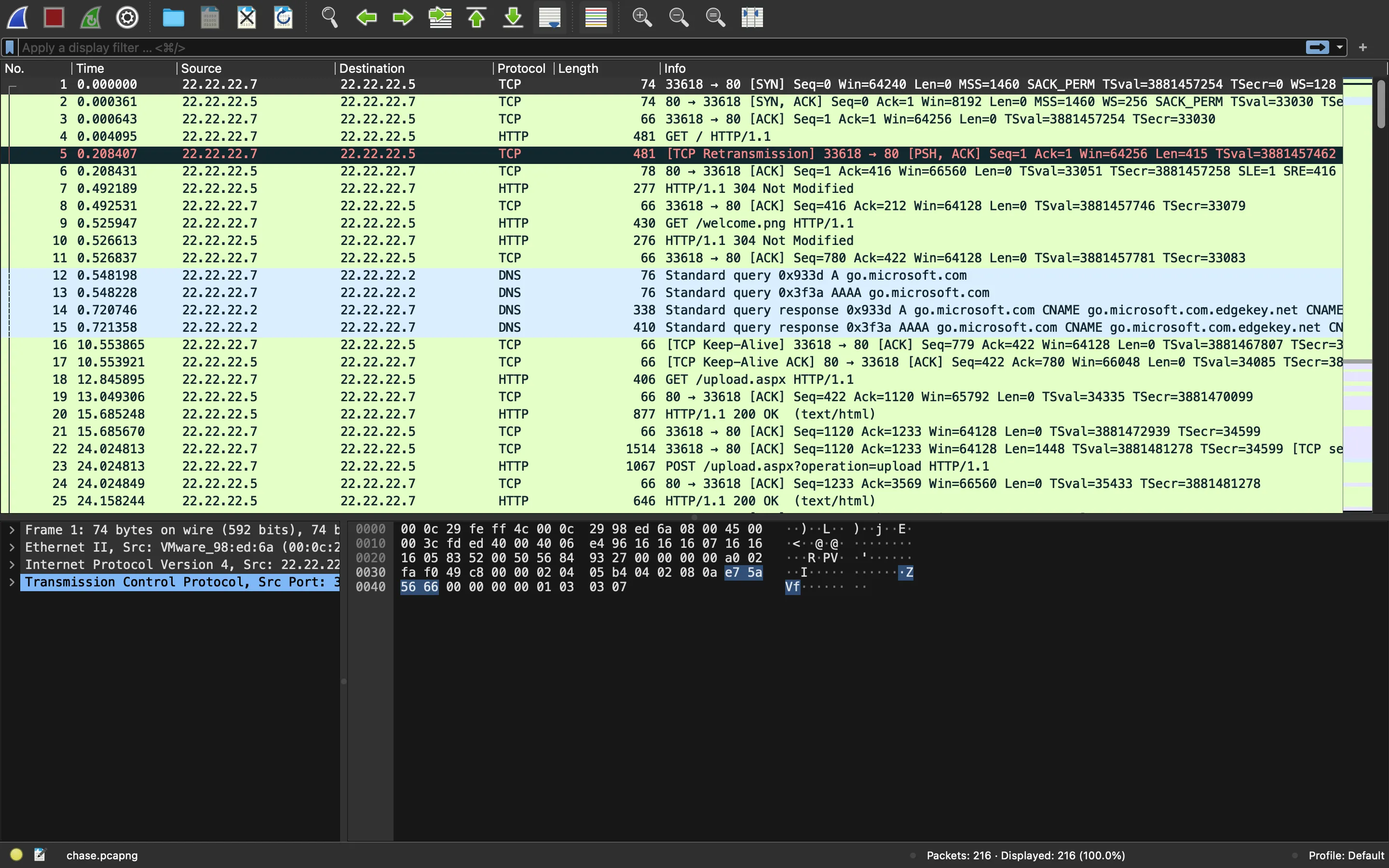Reset text to normal size icon

[715, 17]
